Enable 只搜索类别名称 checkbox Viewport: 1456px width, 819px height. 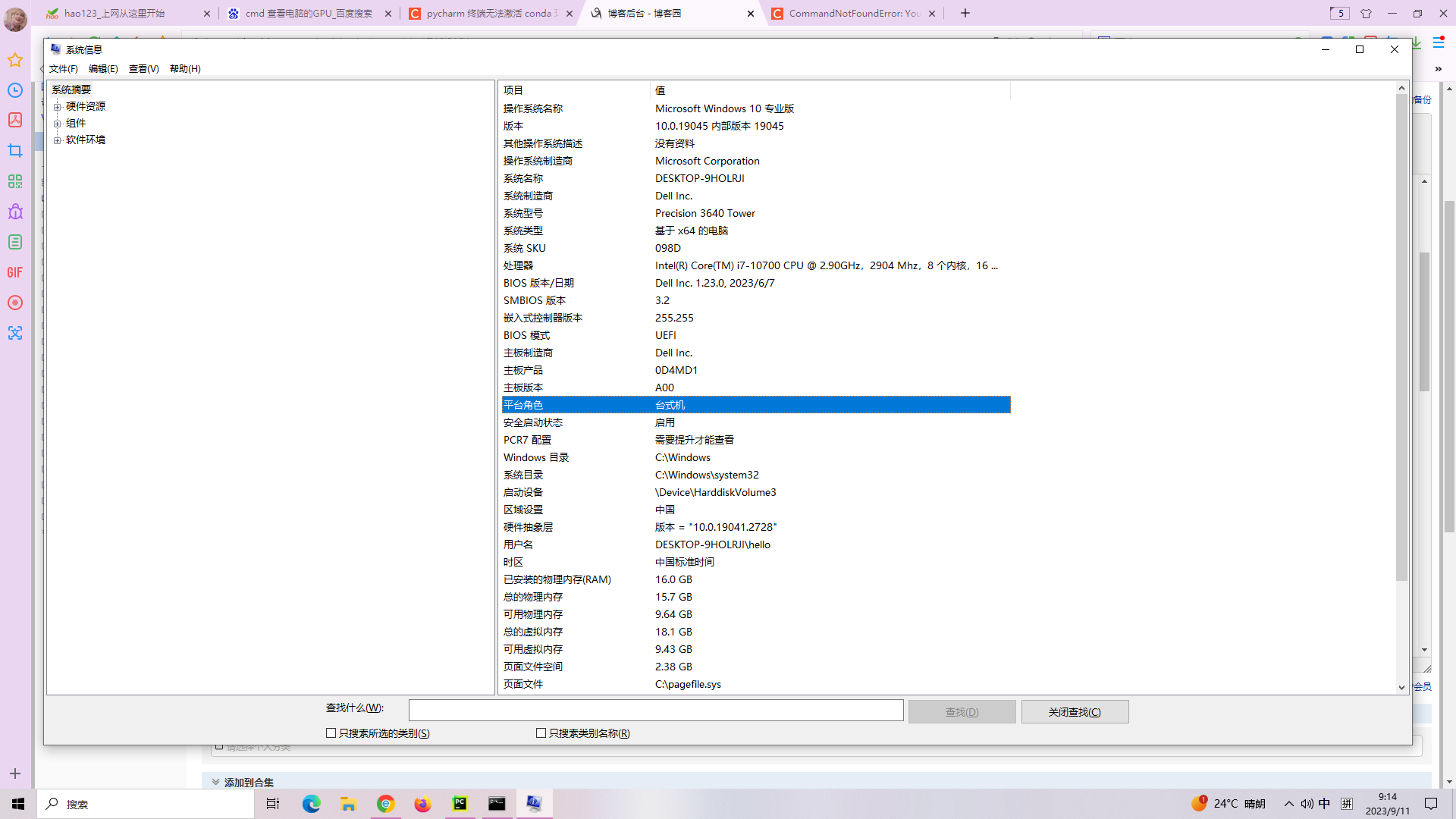(x=541, y=733)
